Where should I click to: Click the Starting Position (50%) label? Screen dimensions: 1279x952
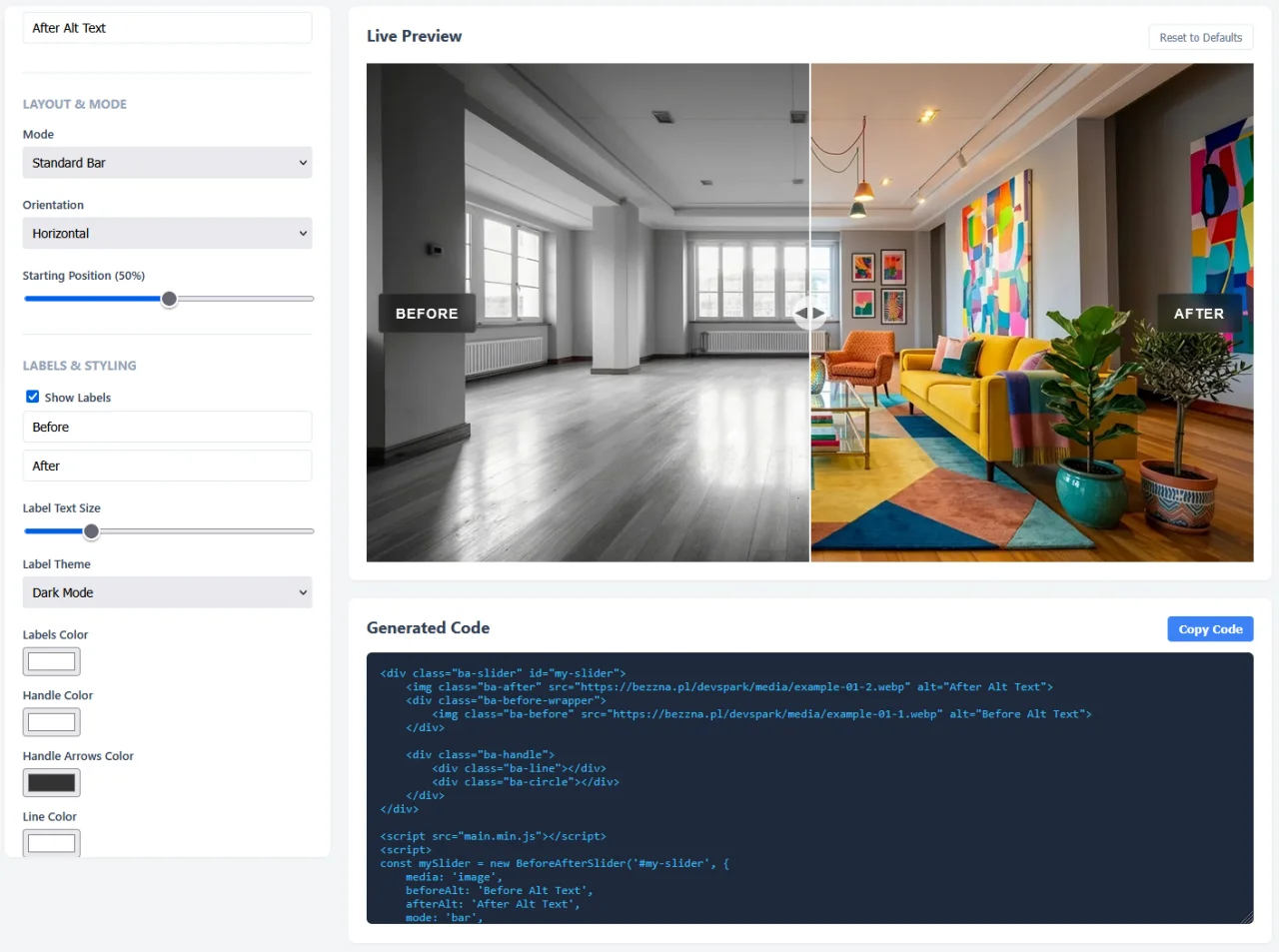[84, 276]
